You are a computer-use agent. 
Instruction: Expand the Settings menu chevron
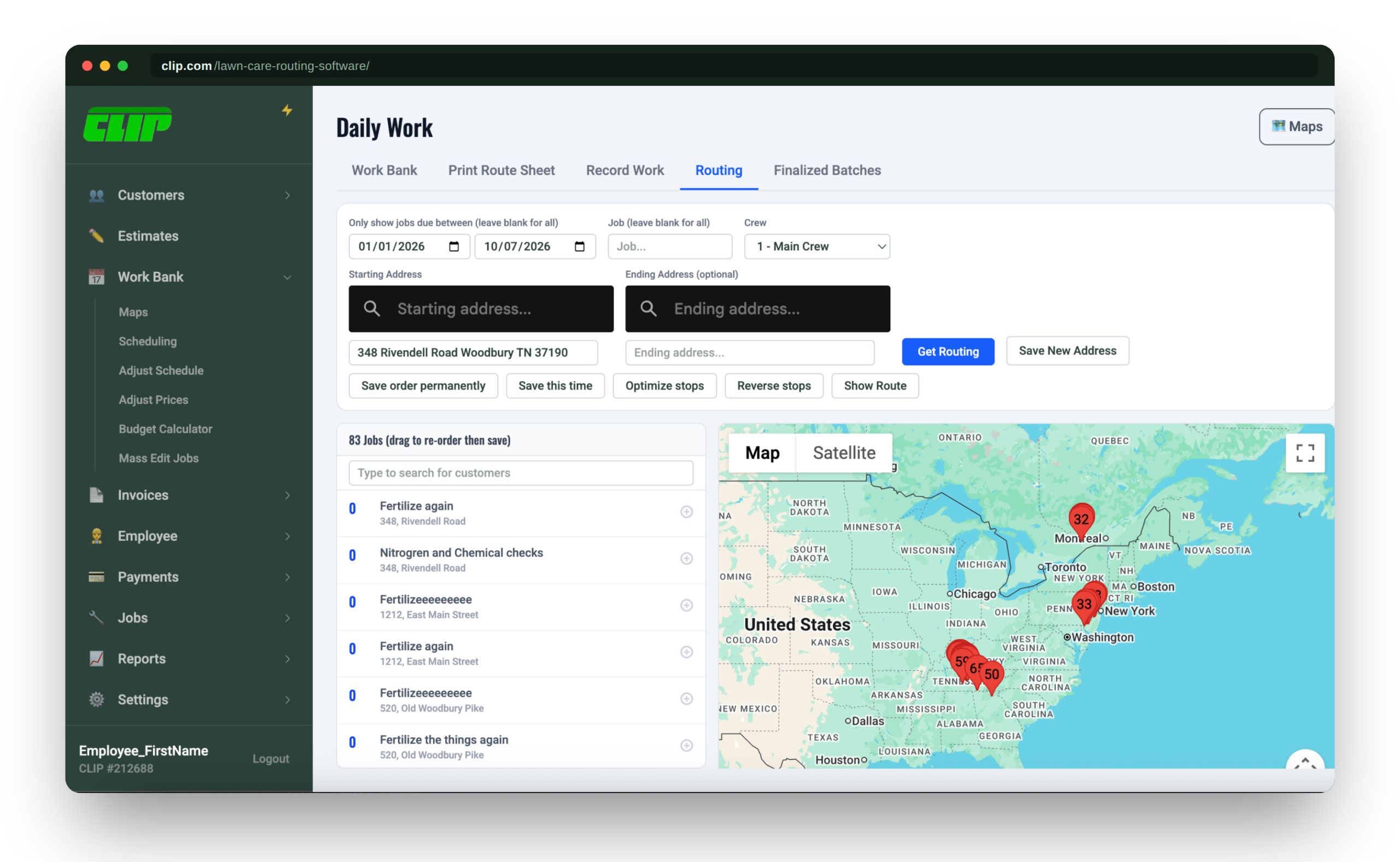point(288,700)
